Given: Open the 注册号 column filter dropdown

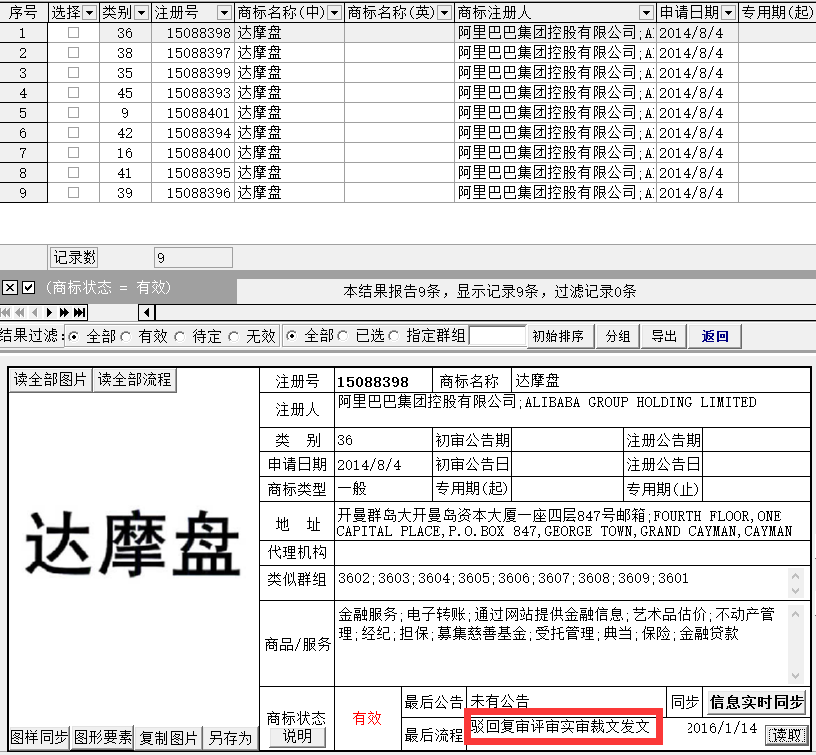Looking at the screenshot, I should pos(224,12).
